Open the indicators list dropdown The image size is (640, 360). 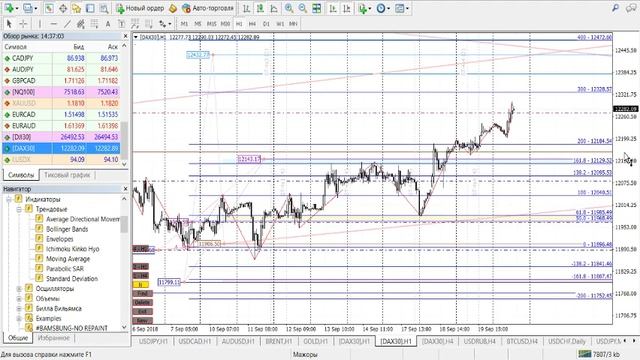click(x=364, y=8)
